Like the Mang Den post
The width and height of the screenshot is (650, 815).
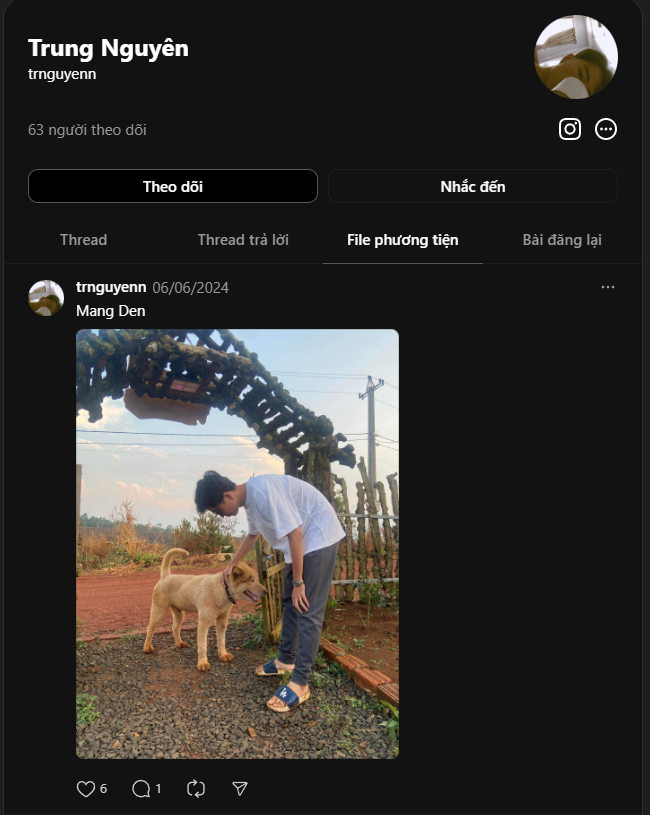pos(86,789)
